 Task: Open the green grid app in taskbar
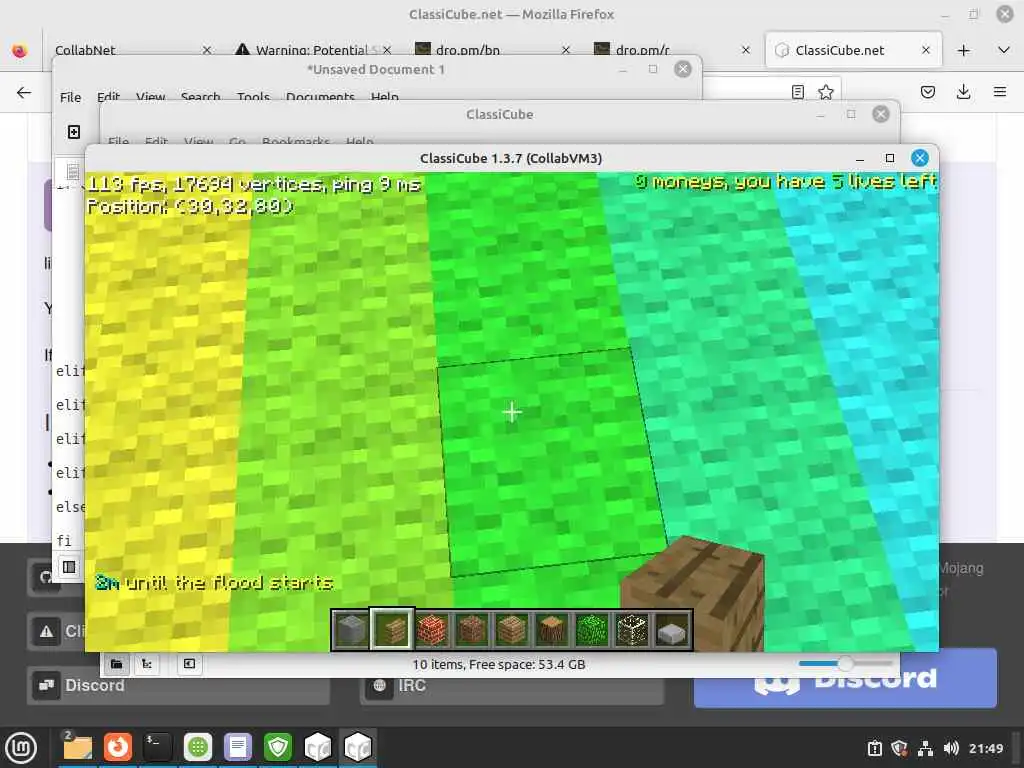(198, 747)
